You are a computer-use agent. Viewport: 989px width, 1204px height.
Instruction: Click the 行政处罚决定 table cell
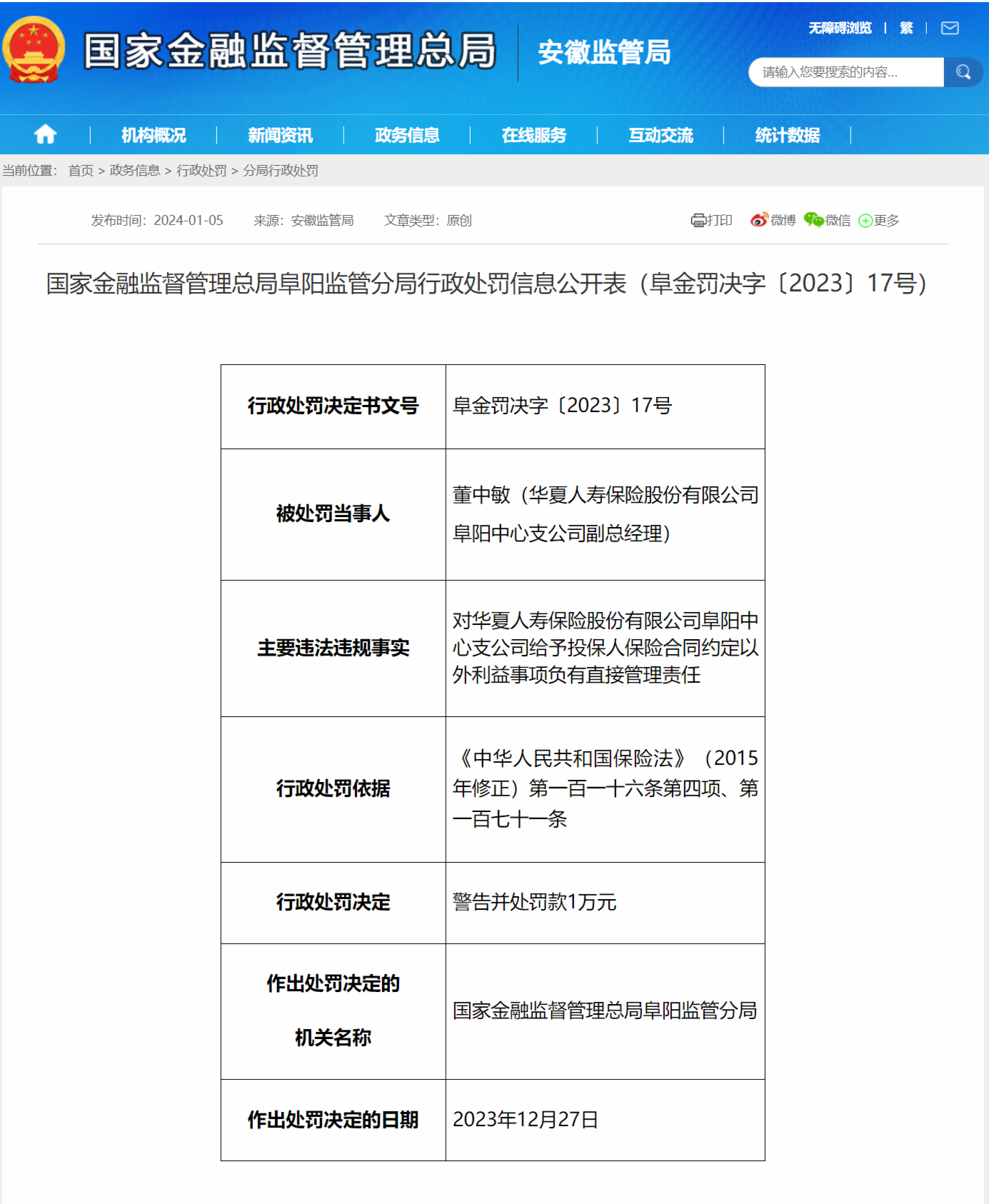click(x=333, y=903)
